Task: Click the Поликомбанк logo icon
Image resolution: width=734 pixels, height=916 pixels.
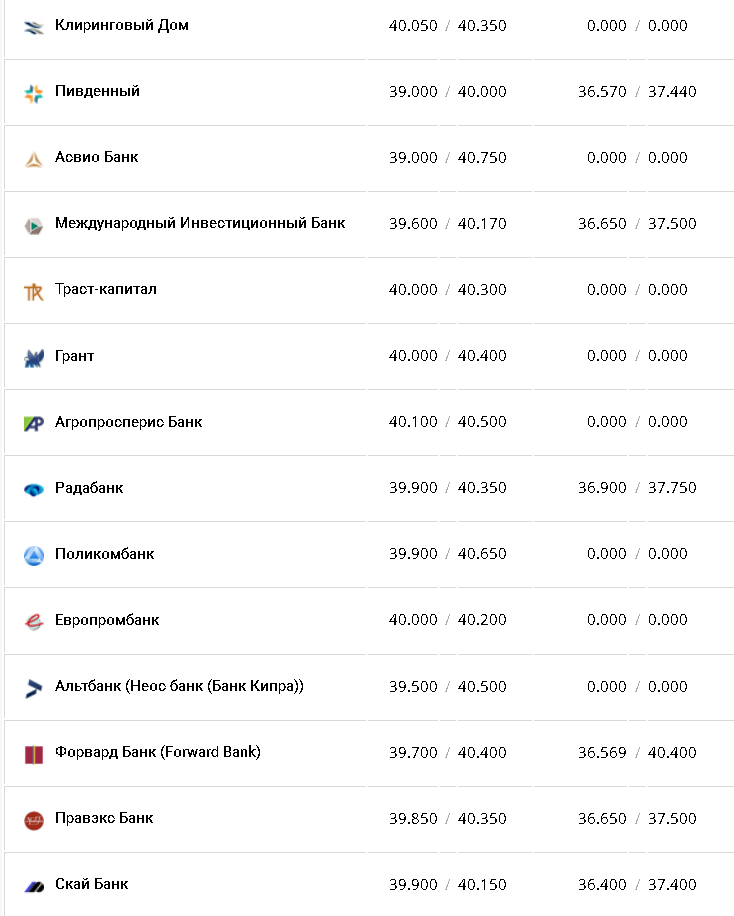Action: click(34, 555)
